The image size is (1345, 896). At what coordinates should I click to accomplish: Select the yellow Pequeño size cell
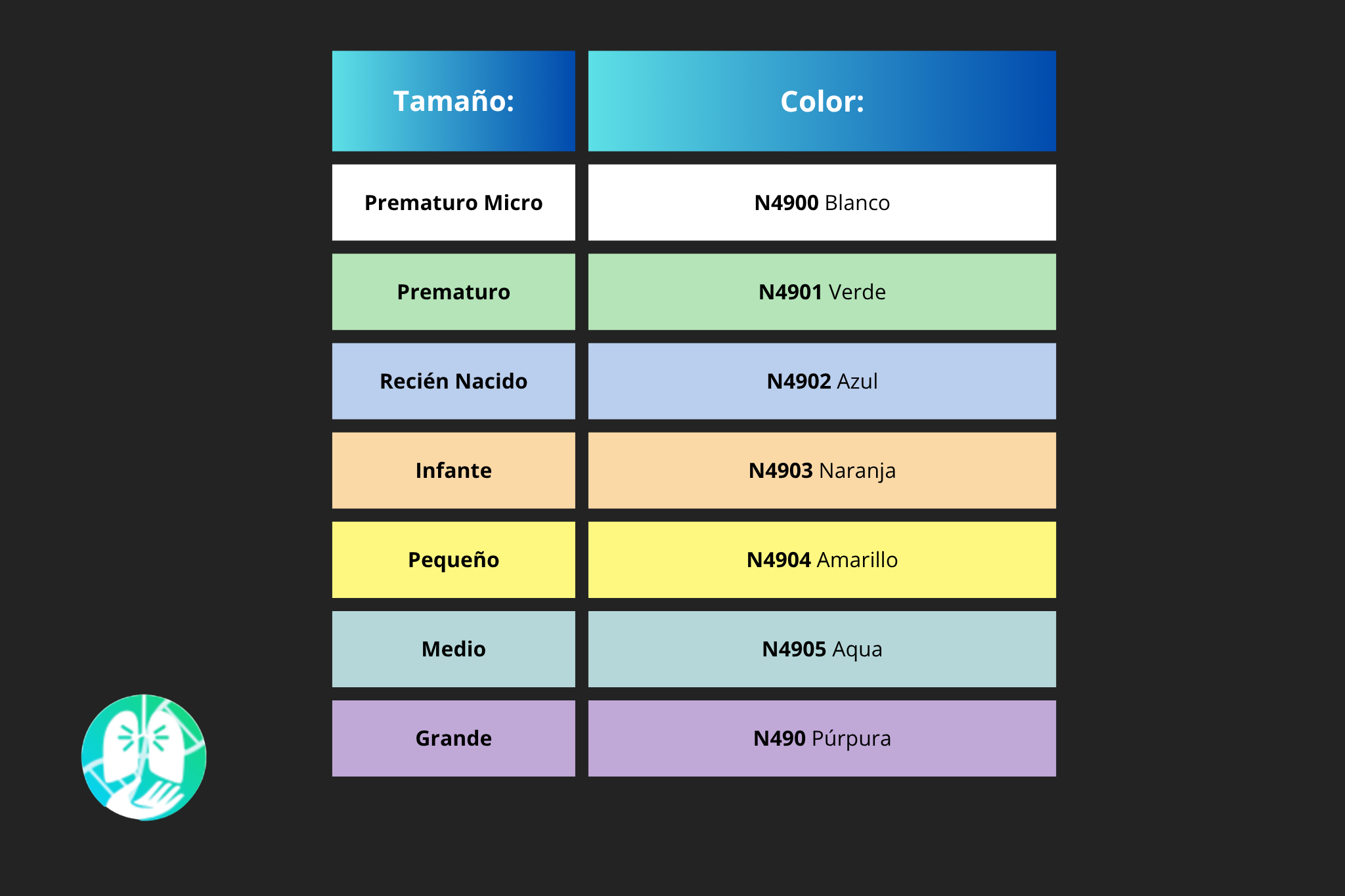click(453, 559)
